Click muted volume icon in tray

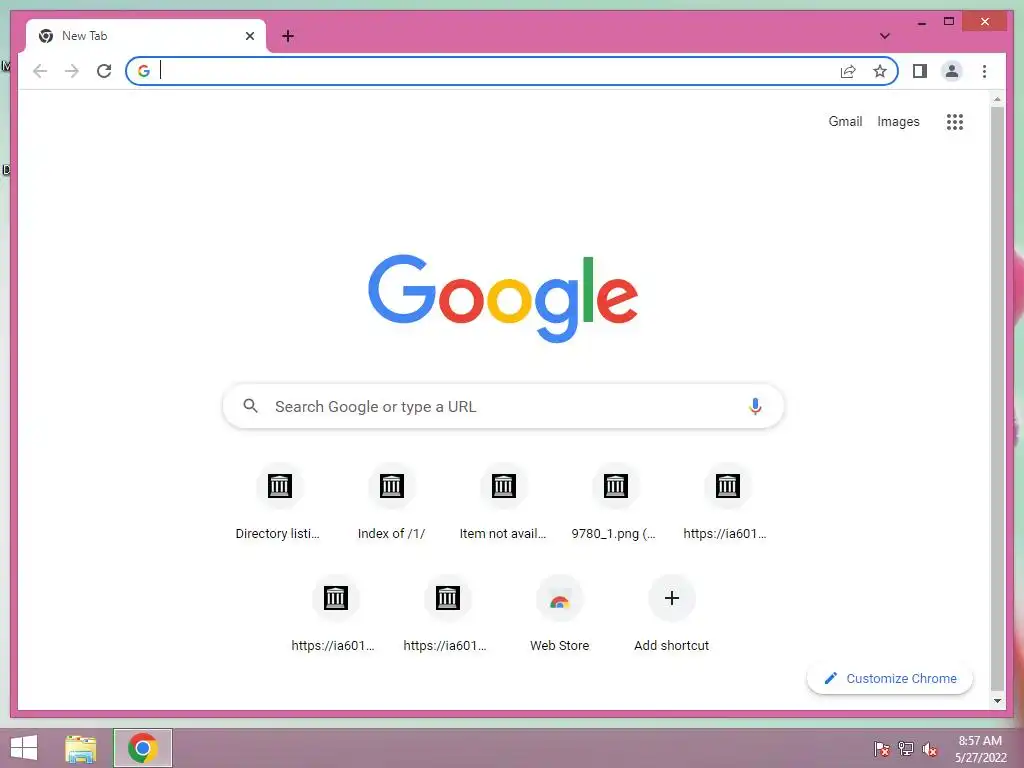pos(929,749)
